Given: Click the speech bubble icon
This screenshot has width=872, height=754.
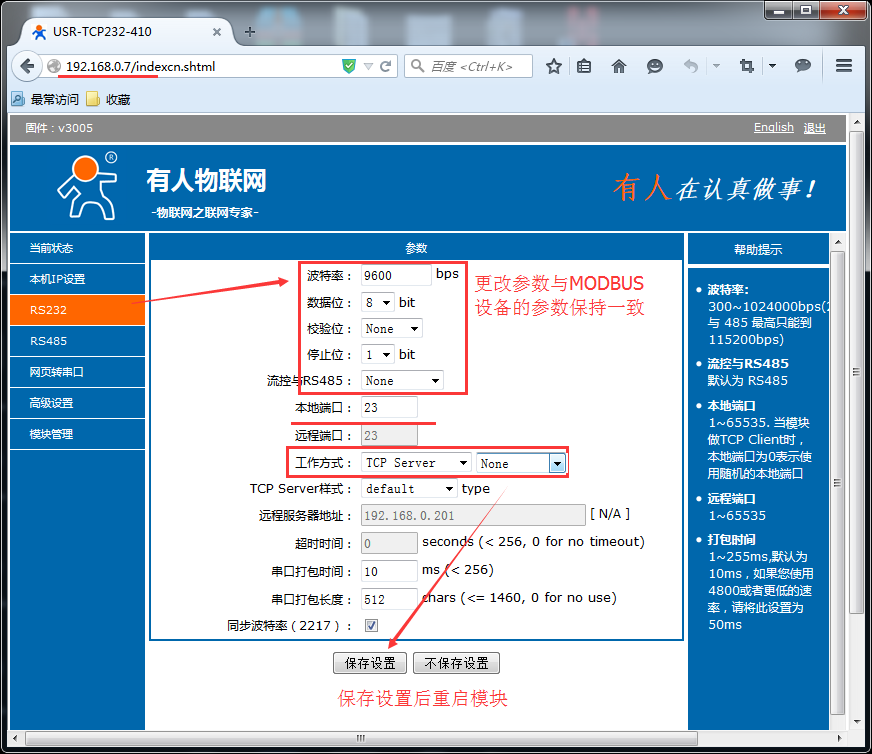Looking at the screenshot, I should tap(802, 66).
